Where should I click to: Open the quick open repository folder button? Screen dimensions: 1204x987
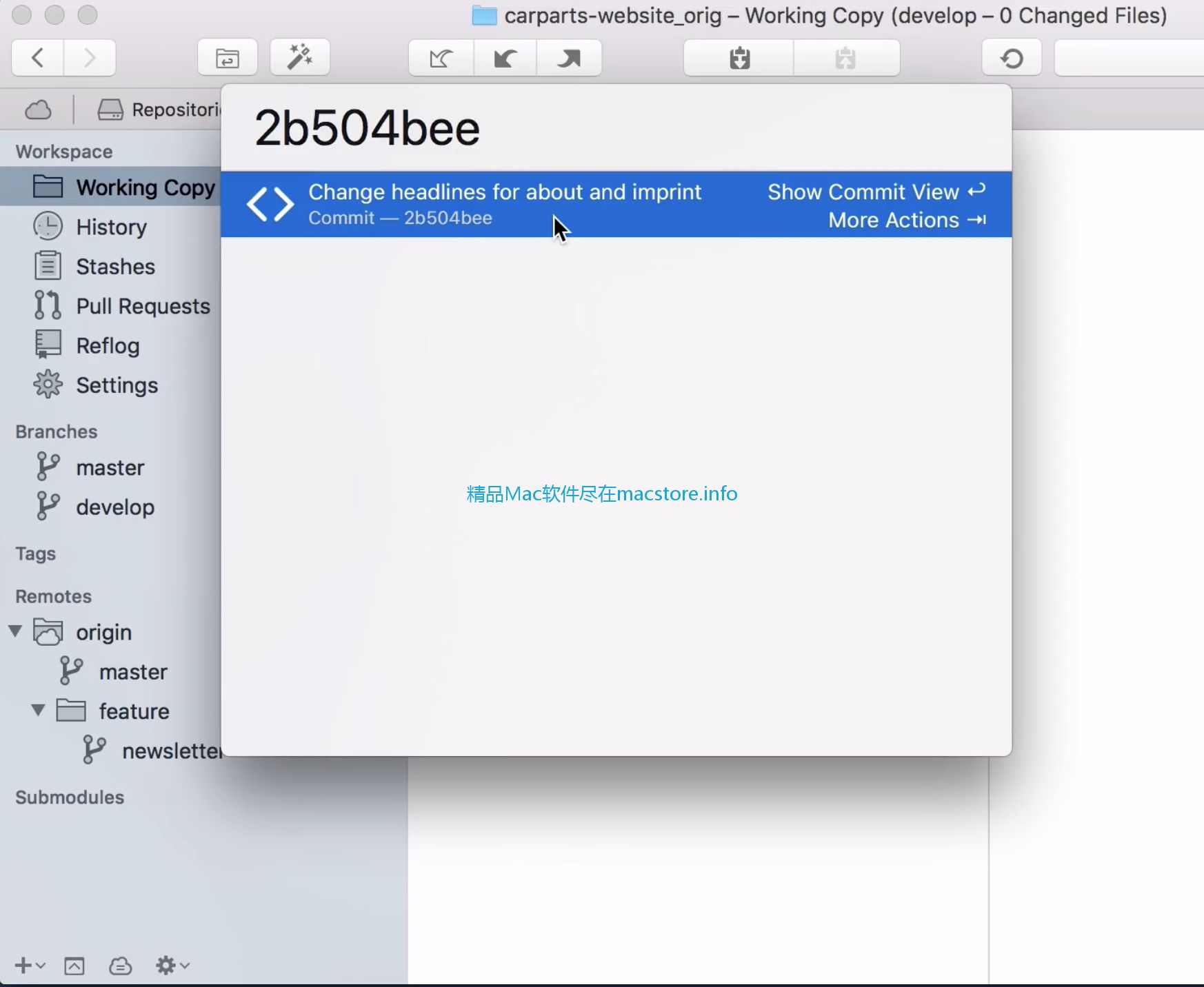click(x=228, y=58)
